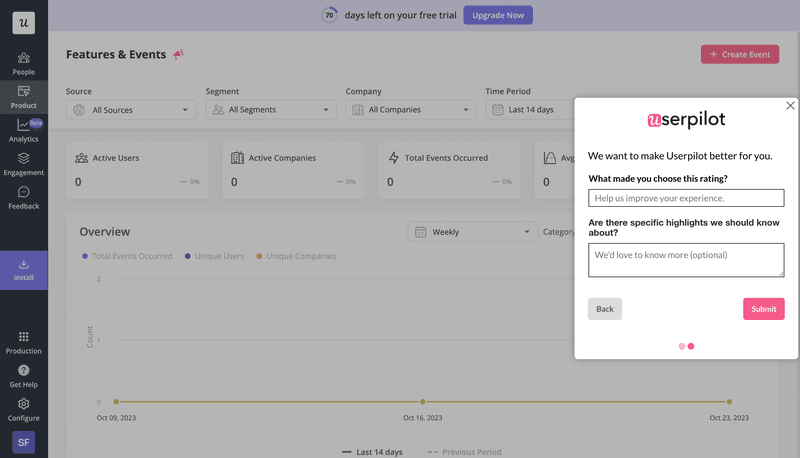Toggle Last 14 days legend line
800x458 pixels.
tap(372, 452)
